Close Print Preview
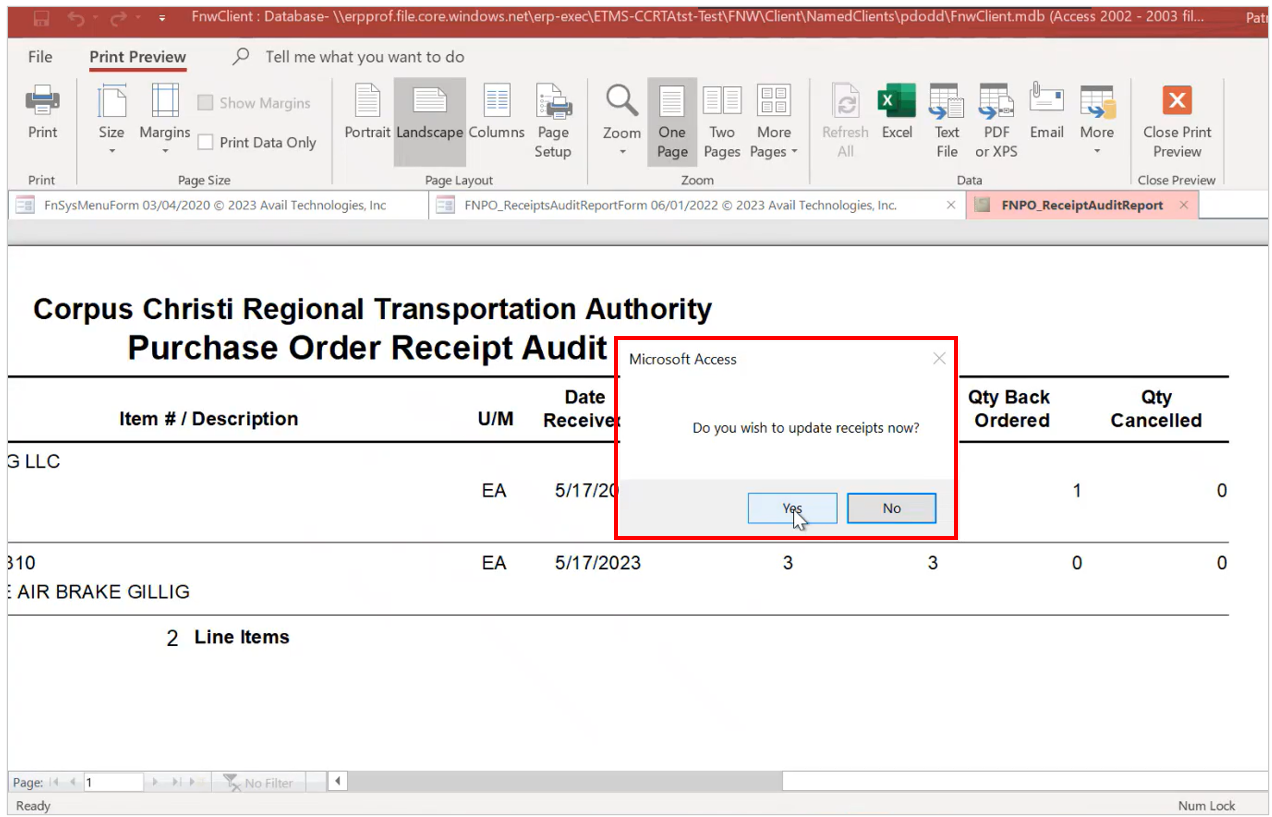This screenshot has height=817, width=1272. (1177, 122)
